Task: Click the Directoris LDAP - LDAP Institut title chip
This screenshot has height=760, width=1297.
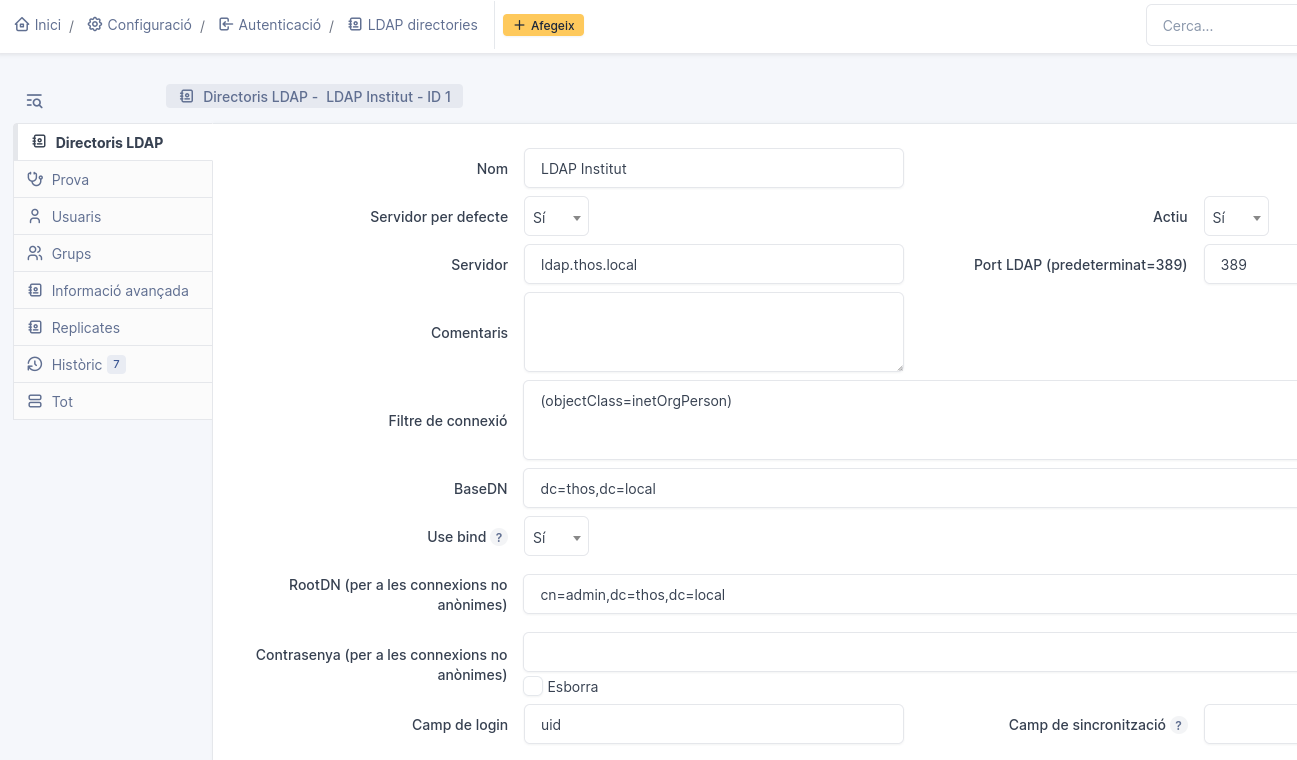Action: click(x=314, y=97)
